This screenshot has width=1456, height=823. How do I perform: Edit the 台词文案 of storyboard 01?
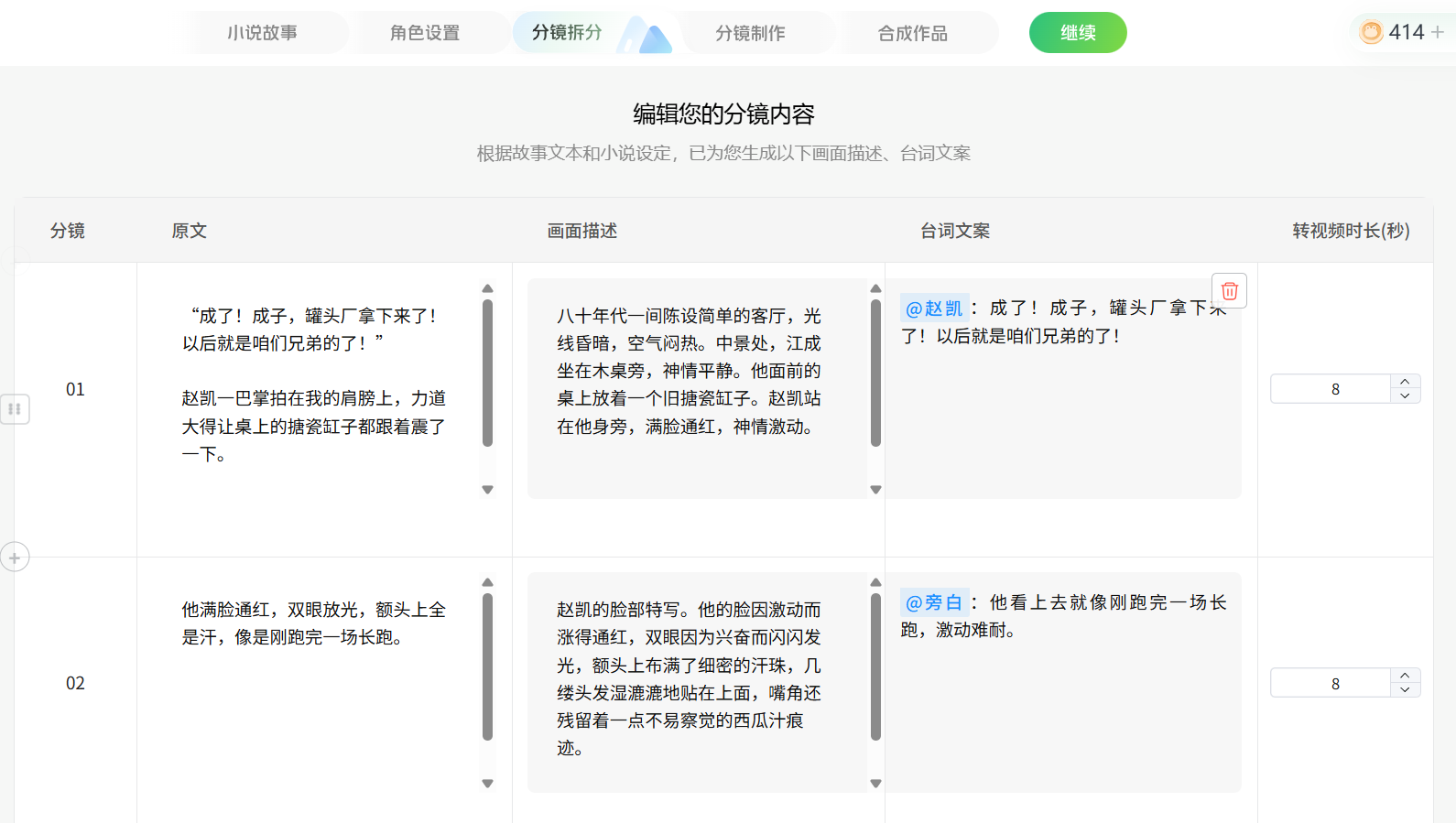coord(1063,388)
